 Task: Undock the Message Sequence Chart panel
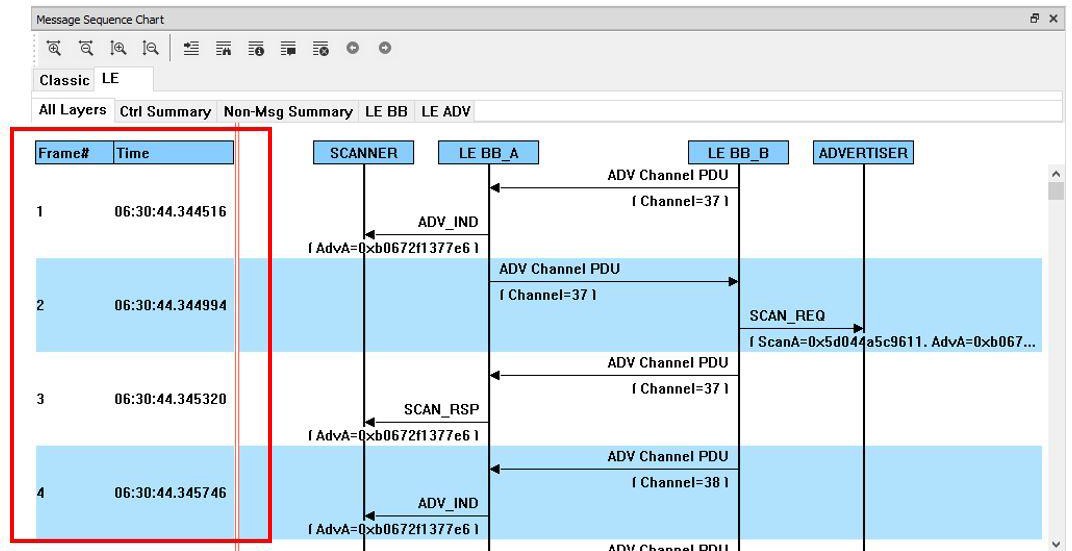pos(1035,19)
